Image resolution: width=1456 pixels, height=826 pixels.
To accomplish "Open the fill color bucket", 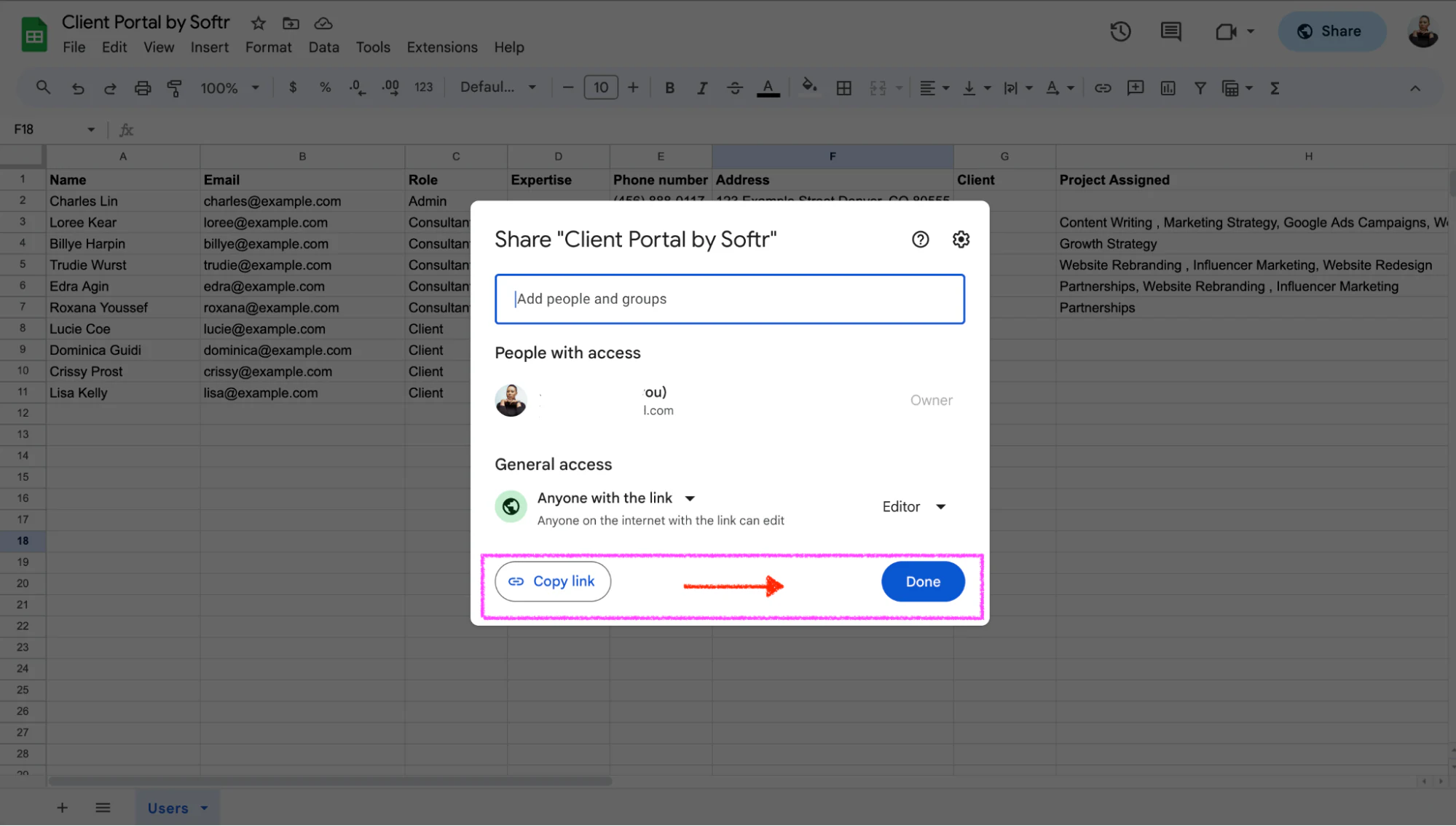I will pyautogui.click(x=808, y=87).
